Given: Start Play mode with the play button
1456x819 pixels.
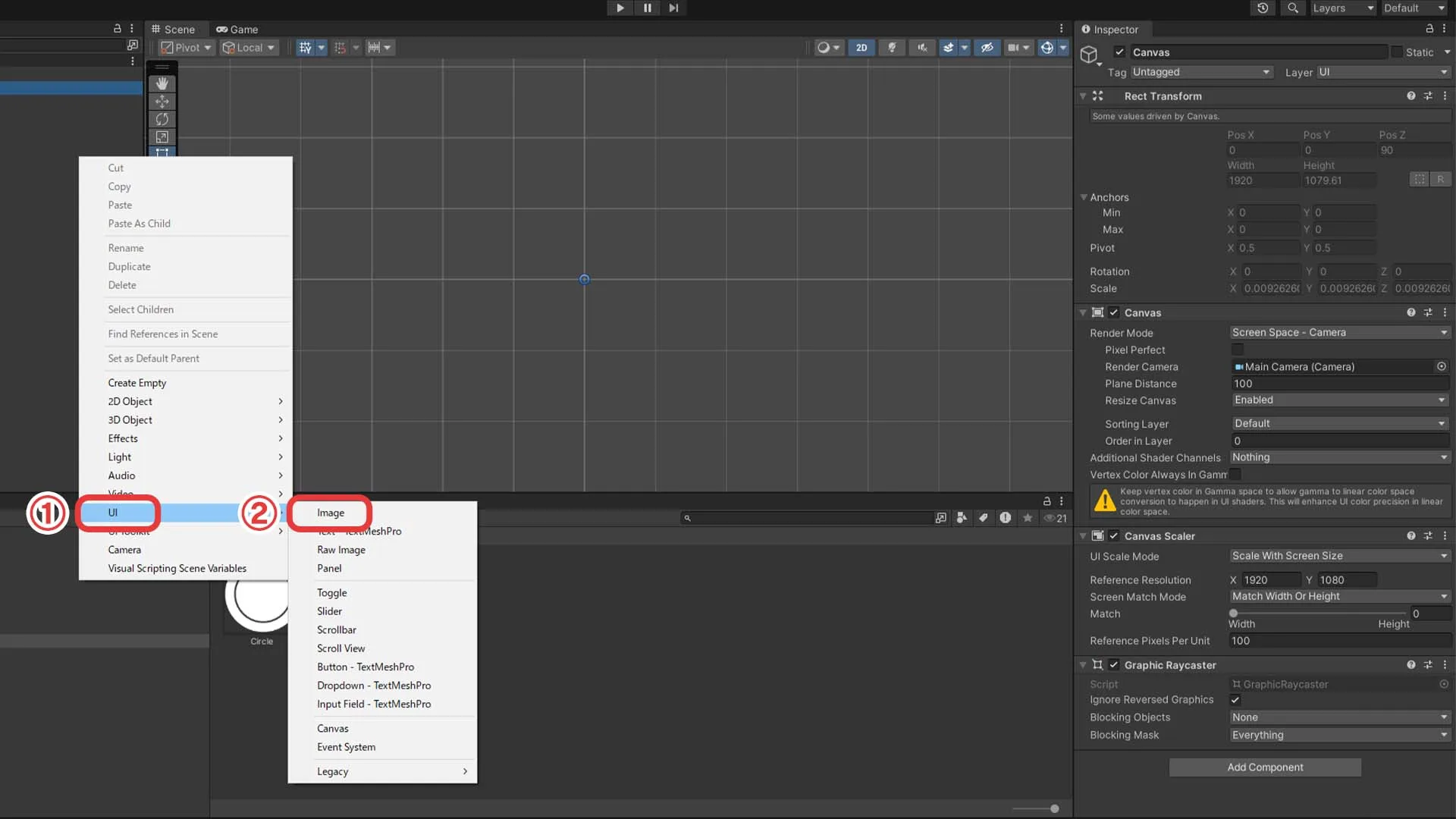Looking at the screenshot, I should pos(620,8).
